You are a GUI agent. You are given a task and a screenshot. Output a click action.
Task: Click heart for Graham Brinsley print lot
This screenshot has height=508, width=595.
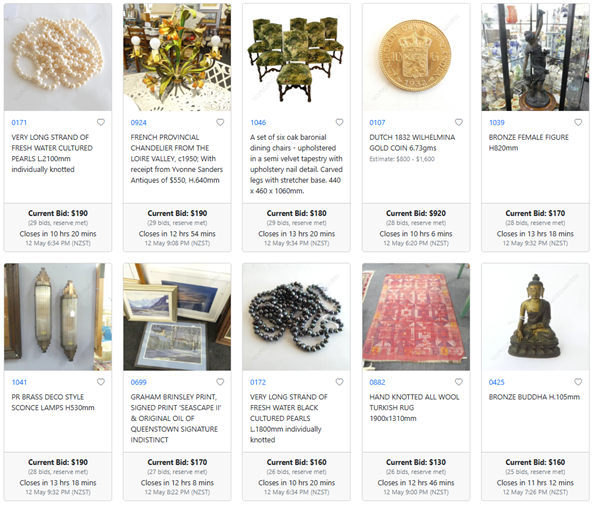coord(220,382)
